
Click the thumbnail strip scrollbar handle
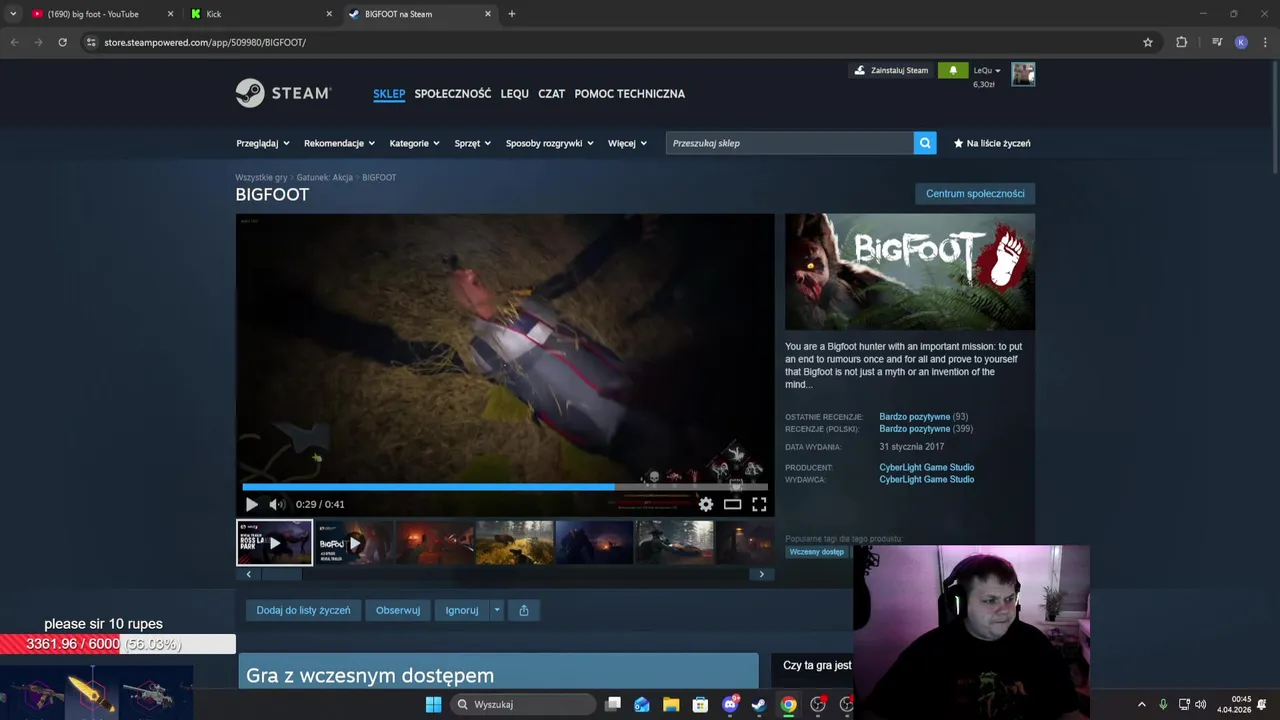point(281,574)
